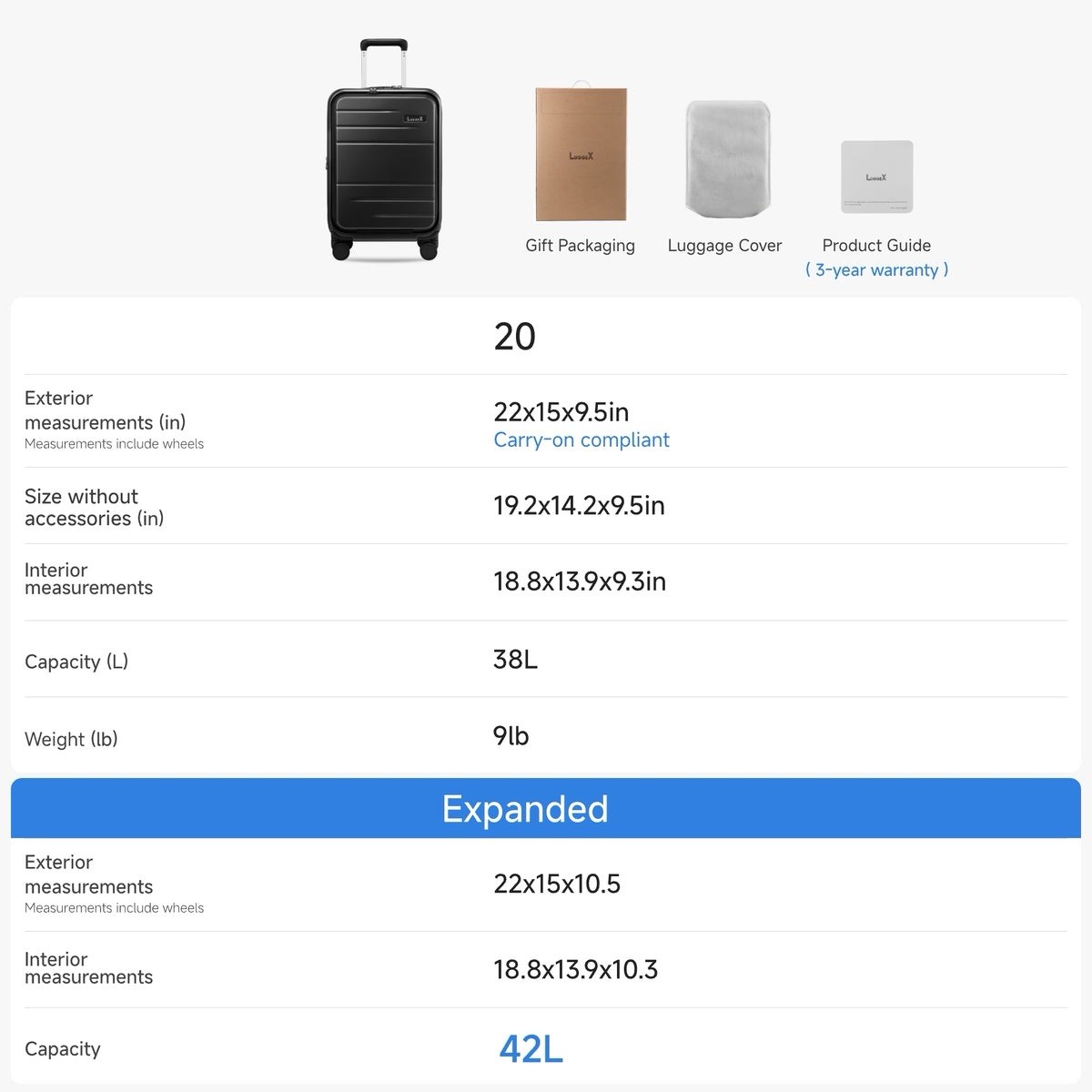Select the Gift Packaging label
The width and height of the screenshot is (1092, 1092).
[x=580, y=246]
